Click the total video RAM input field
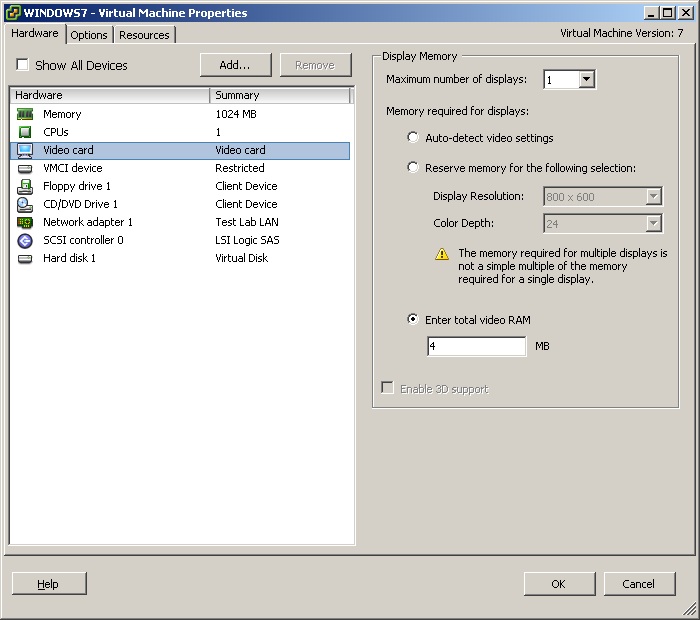This screenshot has height=620, width=700. 476,346
